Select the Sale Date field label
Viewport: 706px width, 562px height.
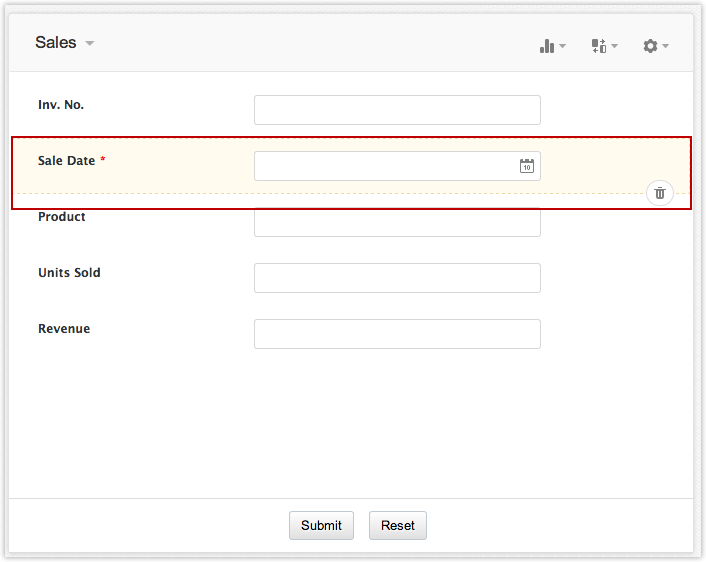click(66, 161)
